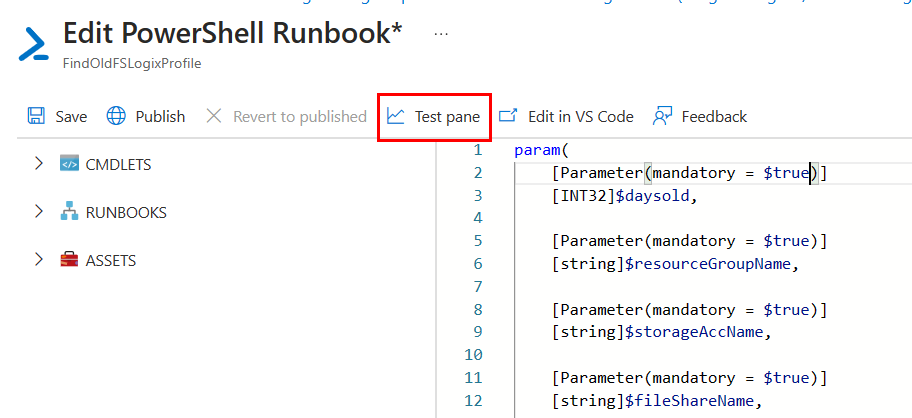Expand the ASSETS tree node chevron
The height and width of the screenshot is (418, 912).
coord(39,260)
